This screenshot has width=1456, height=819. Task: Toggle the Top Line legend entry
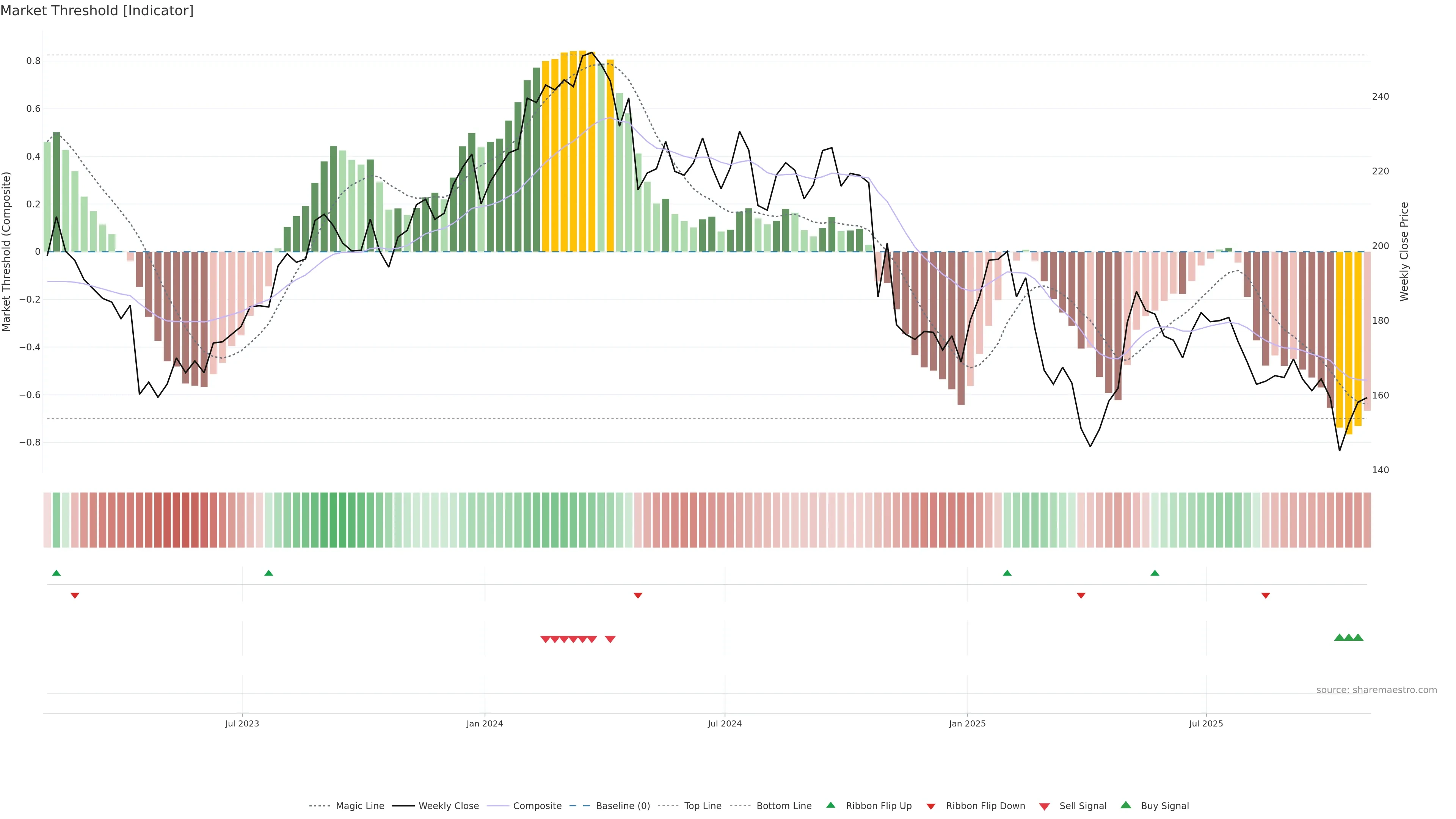click(703, 806)
